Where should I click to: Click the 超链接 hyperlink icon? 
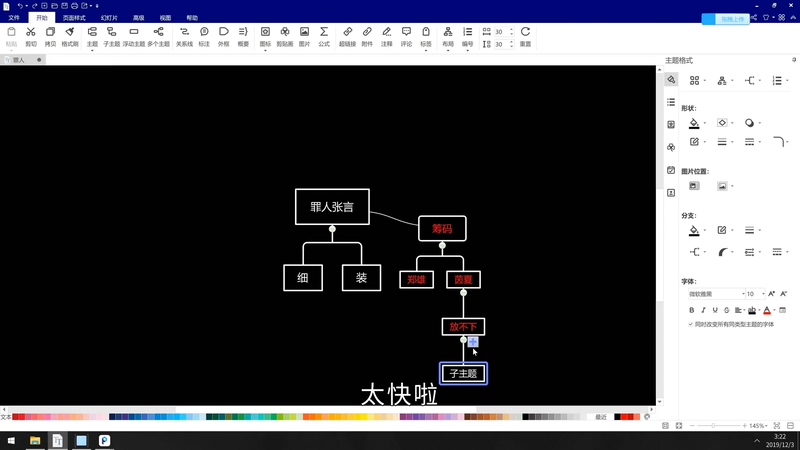(347, 37)
